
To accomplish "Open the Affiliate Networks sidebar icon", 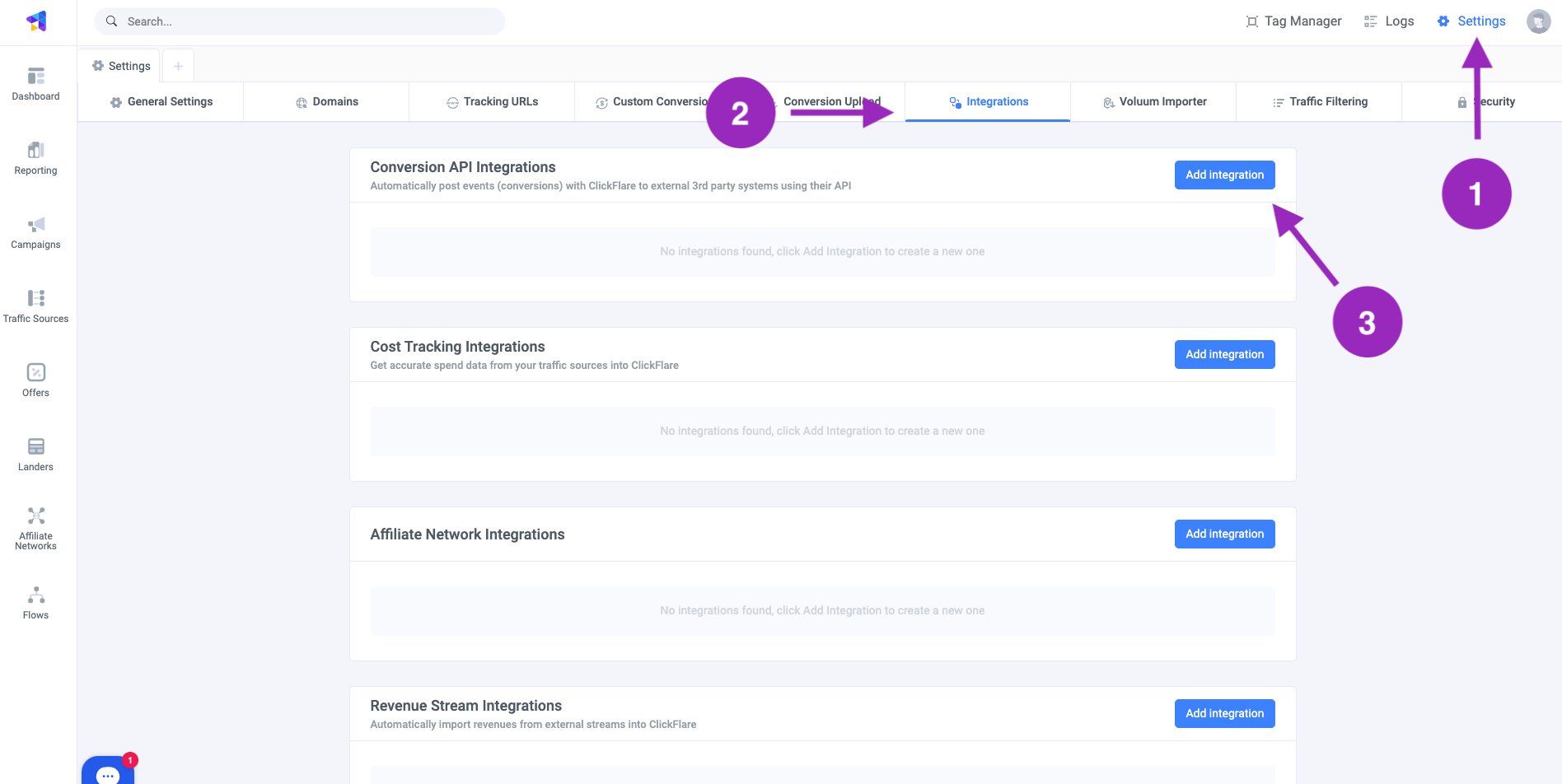I will pos(36,516).
